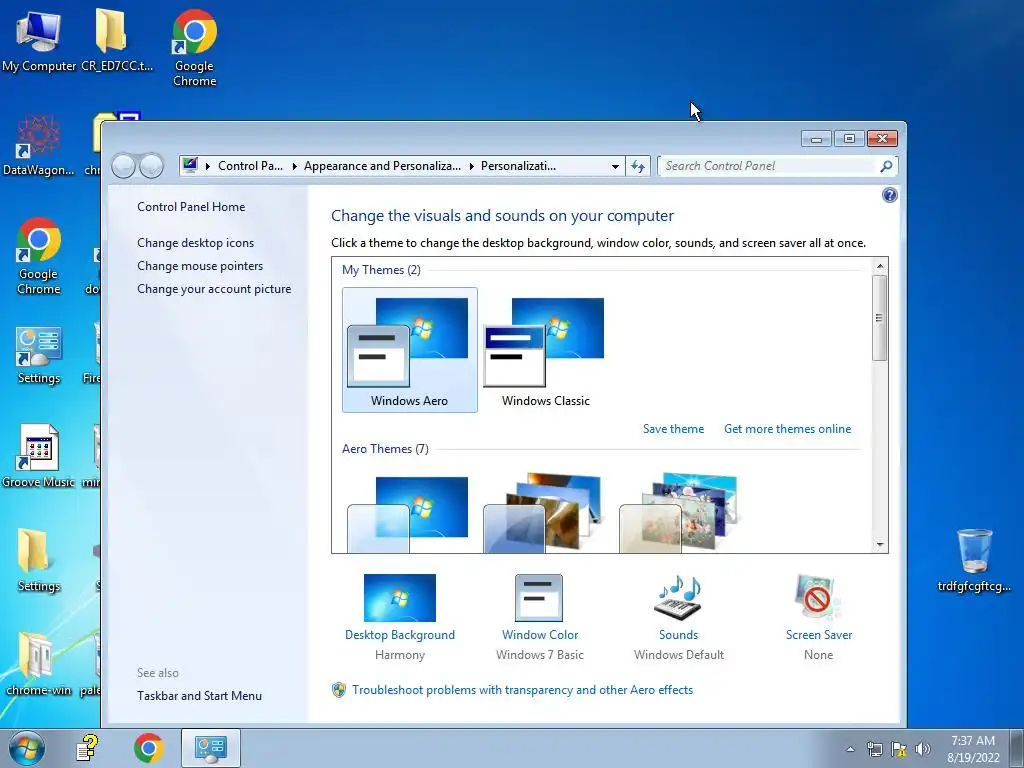Viewport: 1024px width, 768px height.
Task: Click Save theme link
Action: click(x=673, y=429)
